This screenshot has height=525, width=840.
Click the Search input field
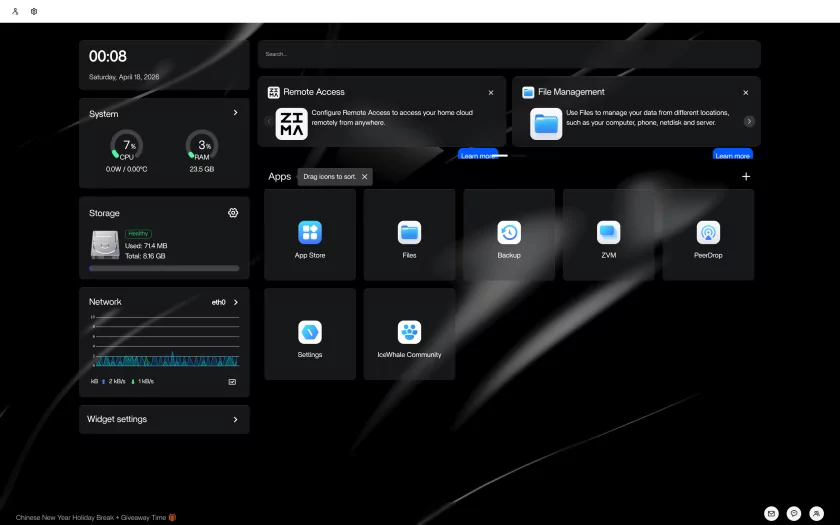tap(508, 54)
